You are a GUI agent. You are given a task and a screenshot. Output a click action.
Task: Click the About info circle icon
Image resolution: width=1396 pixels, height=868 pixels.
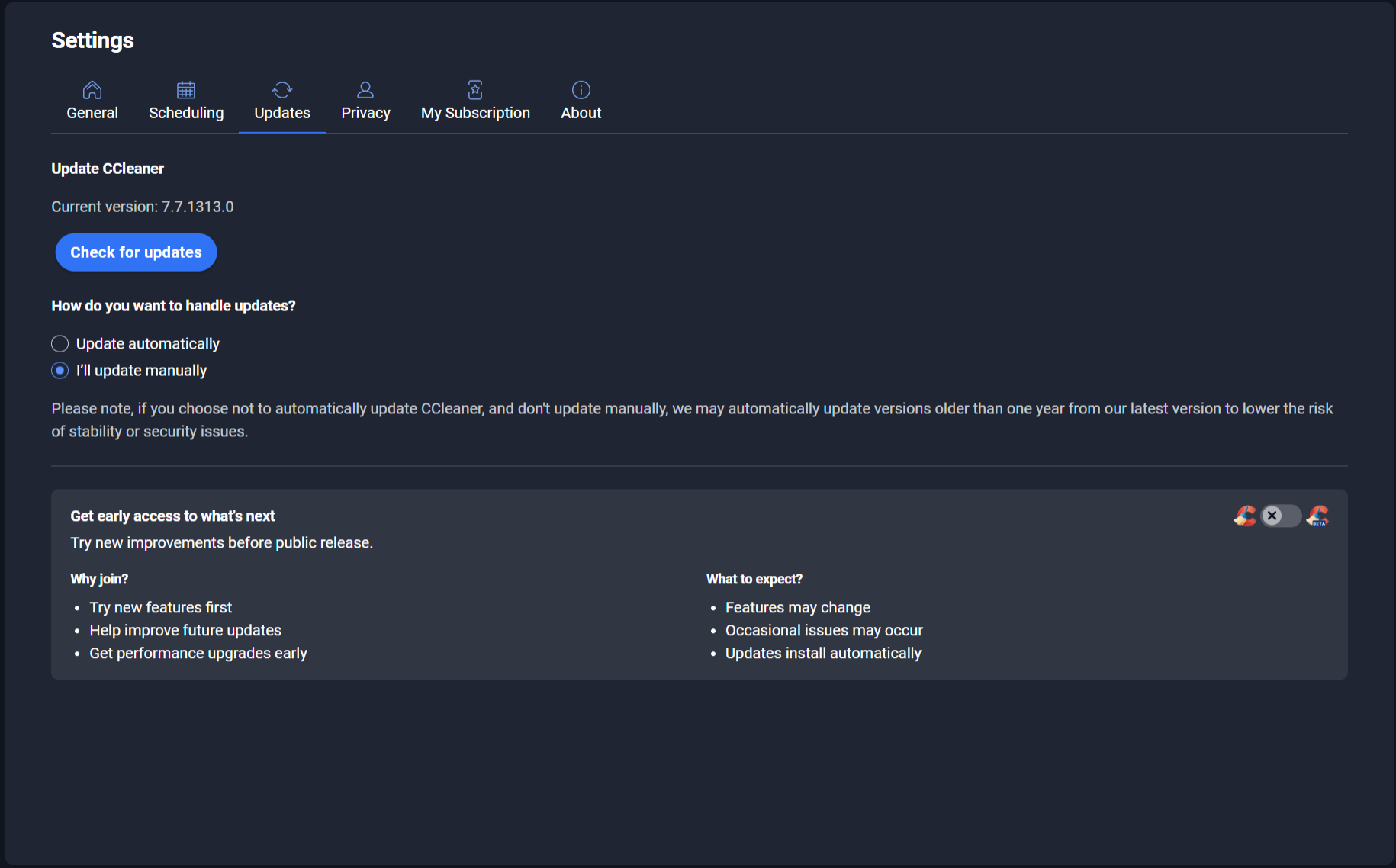coord(581,90)
